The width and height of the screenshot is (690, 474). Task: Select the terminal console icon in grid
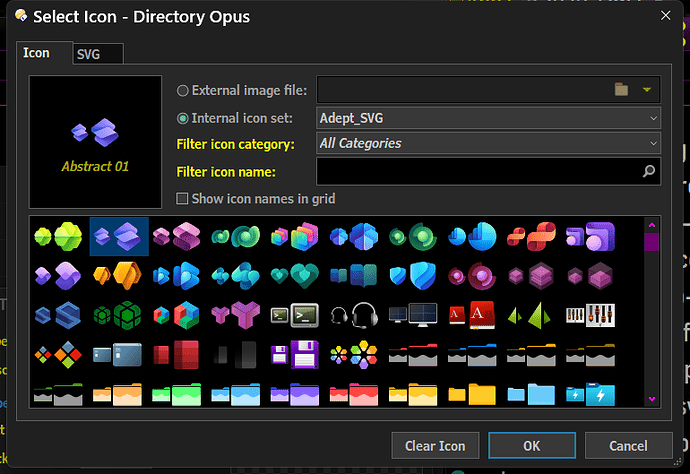(x=294, y=315)
